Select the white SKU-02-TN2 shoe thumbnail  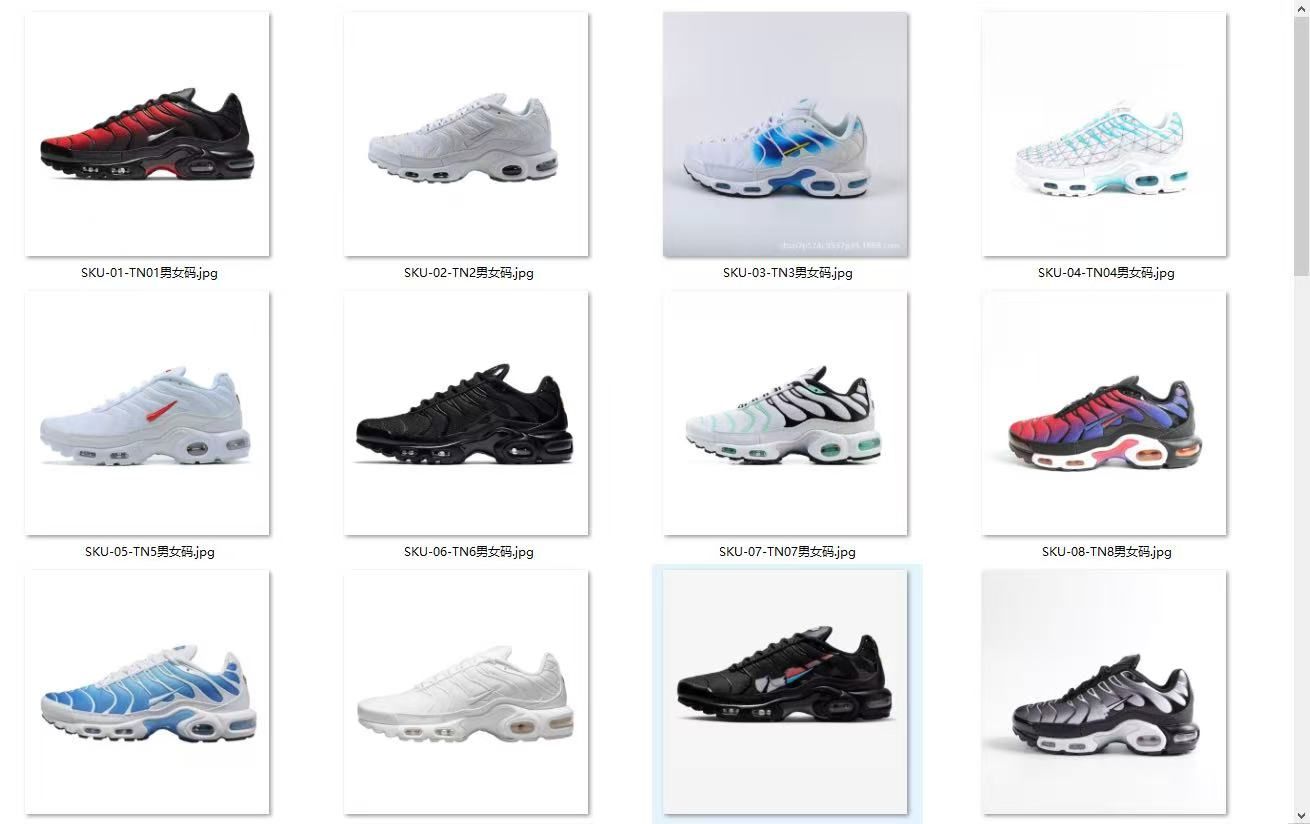click(466, 134)
